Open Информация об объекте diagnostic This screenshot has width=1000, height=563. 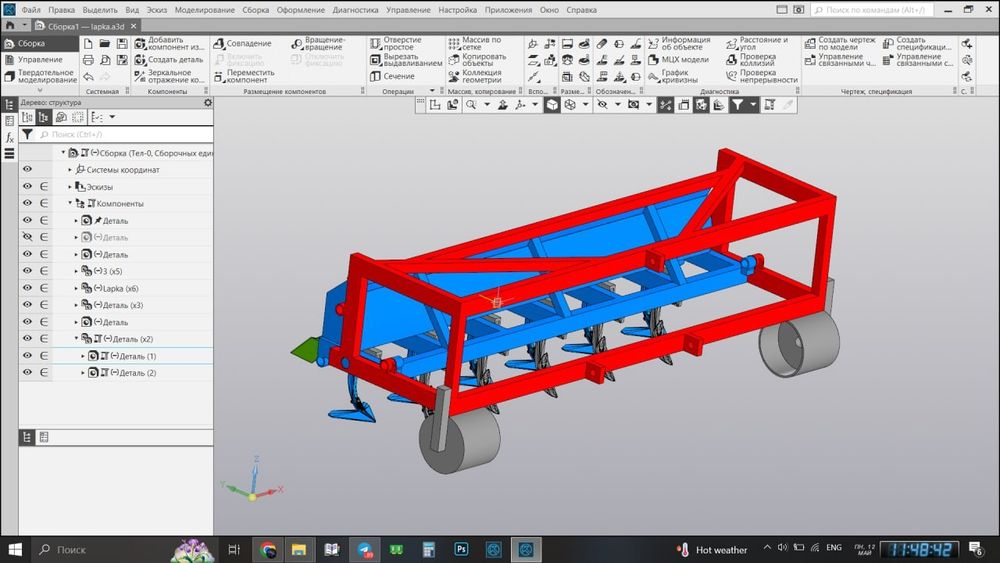click(679, 43)
